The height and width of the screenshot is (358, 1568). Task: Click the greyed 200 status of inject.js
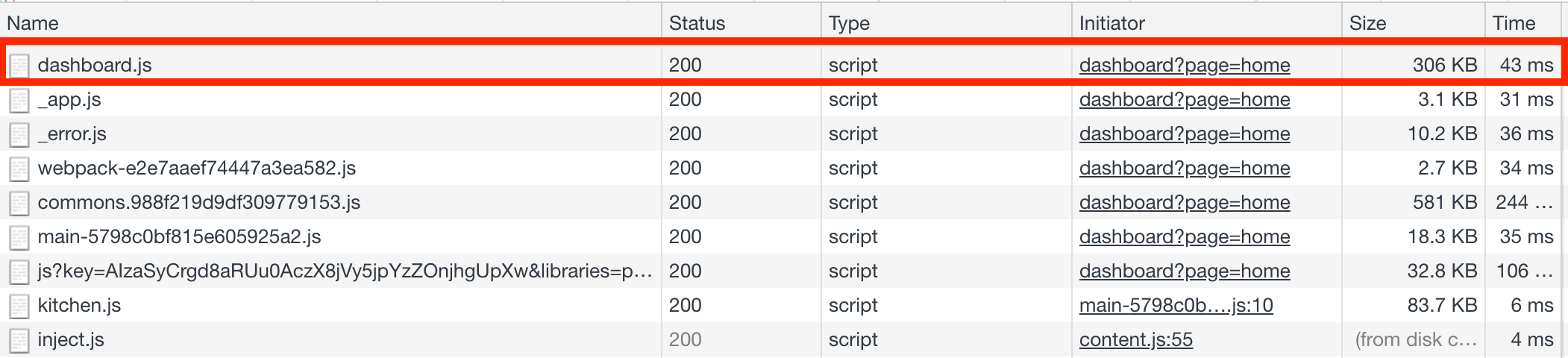686,339
